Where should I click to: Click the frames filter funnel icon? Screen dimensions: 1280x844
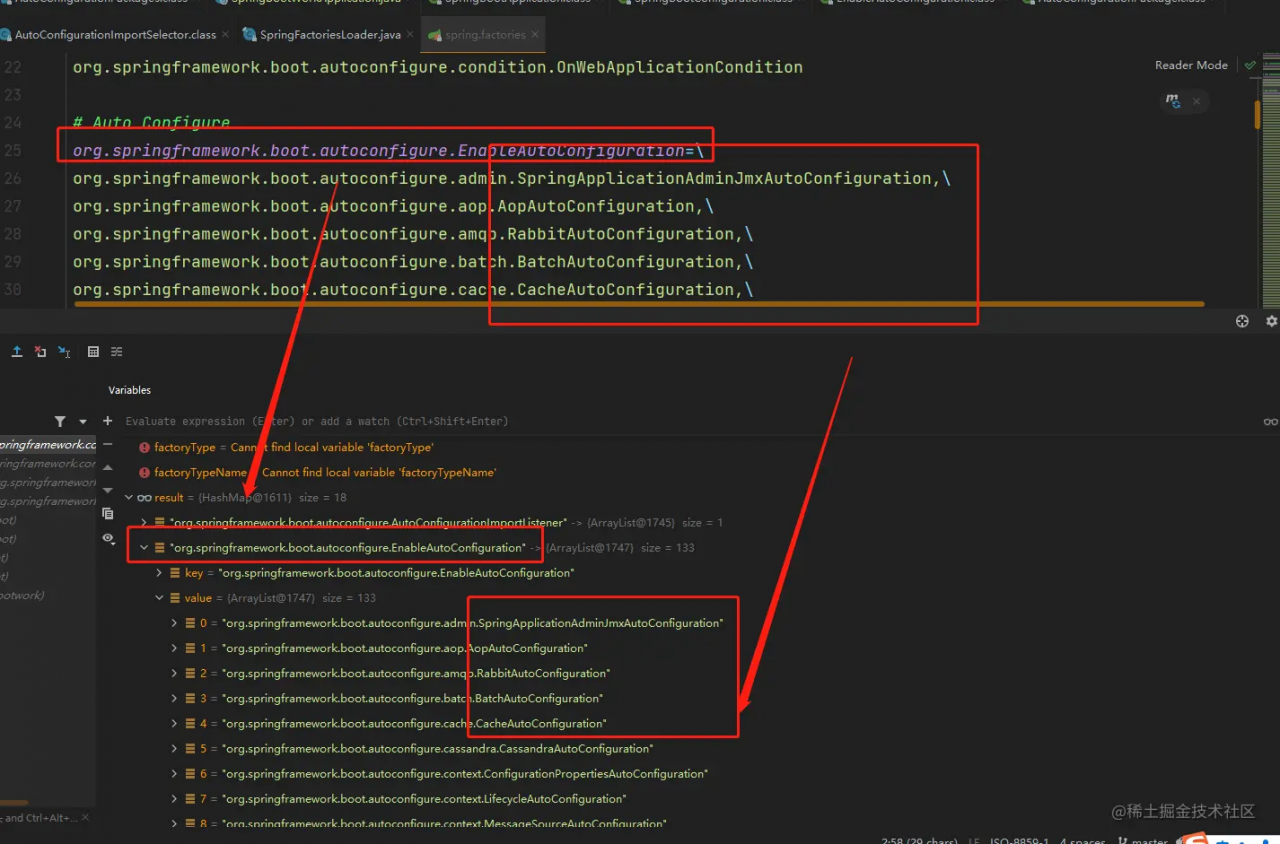[x=60, y=422]
